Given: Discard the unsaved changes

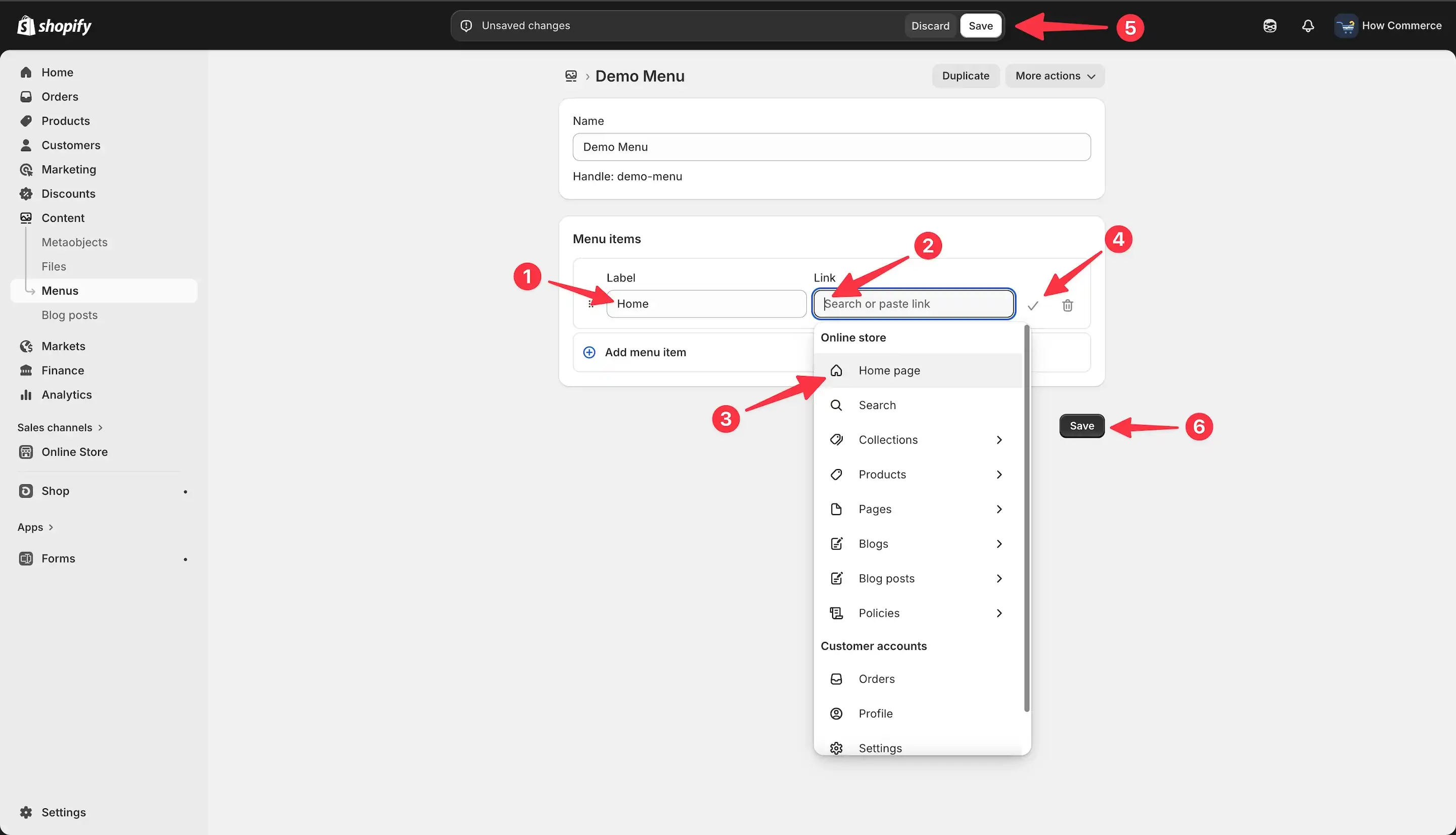Looking at the screenshot, I should tap(930, 26).
